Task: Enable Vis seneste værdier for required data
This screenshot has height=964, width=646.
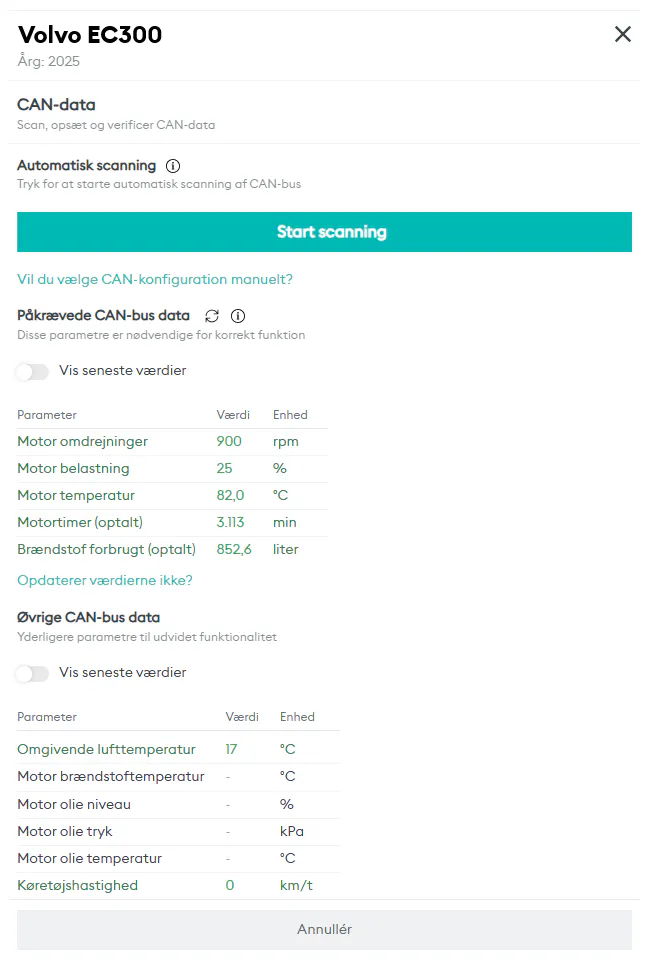Action: (x=33, y=371)
